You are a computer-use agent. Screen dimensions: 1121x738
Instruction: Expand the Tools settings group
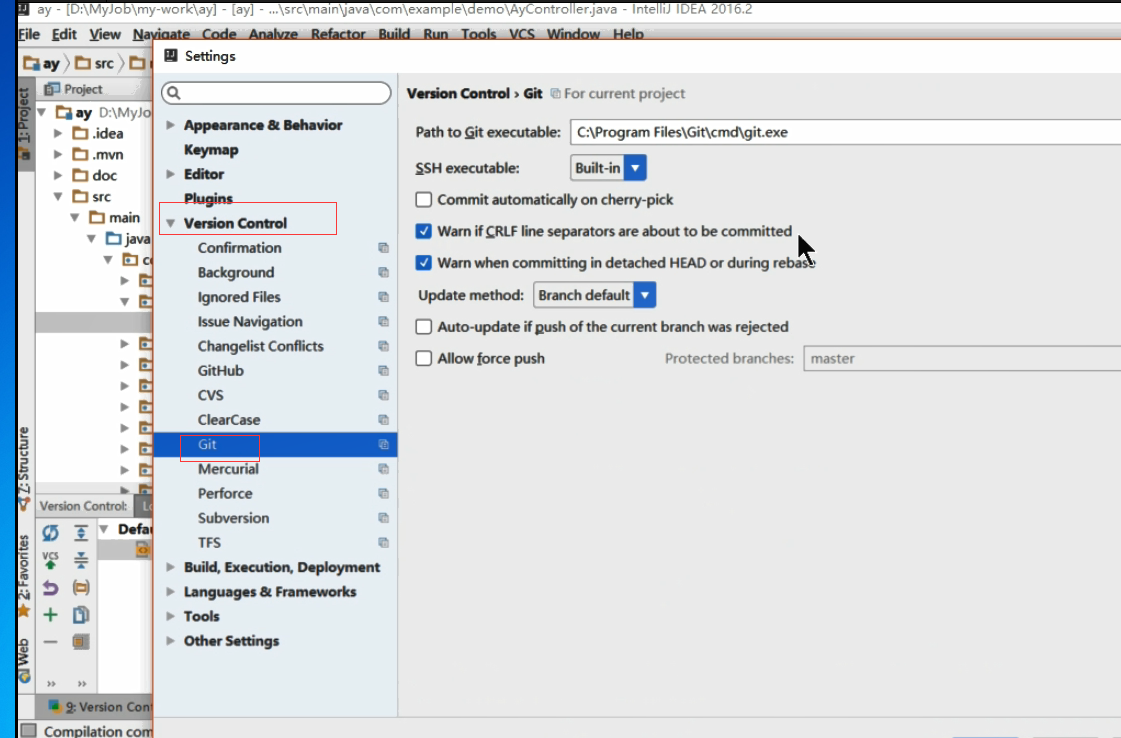(170, 616)
